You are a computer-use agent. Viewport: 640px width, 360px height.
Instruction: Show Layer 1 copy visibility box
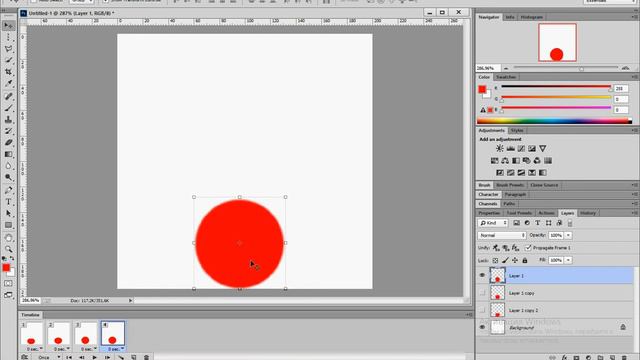pyautogui.click(x=482, y=293)
